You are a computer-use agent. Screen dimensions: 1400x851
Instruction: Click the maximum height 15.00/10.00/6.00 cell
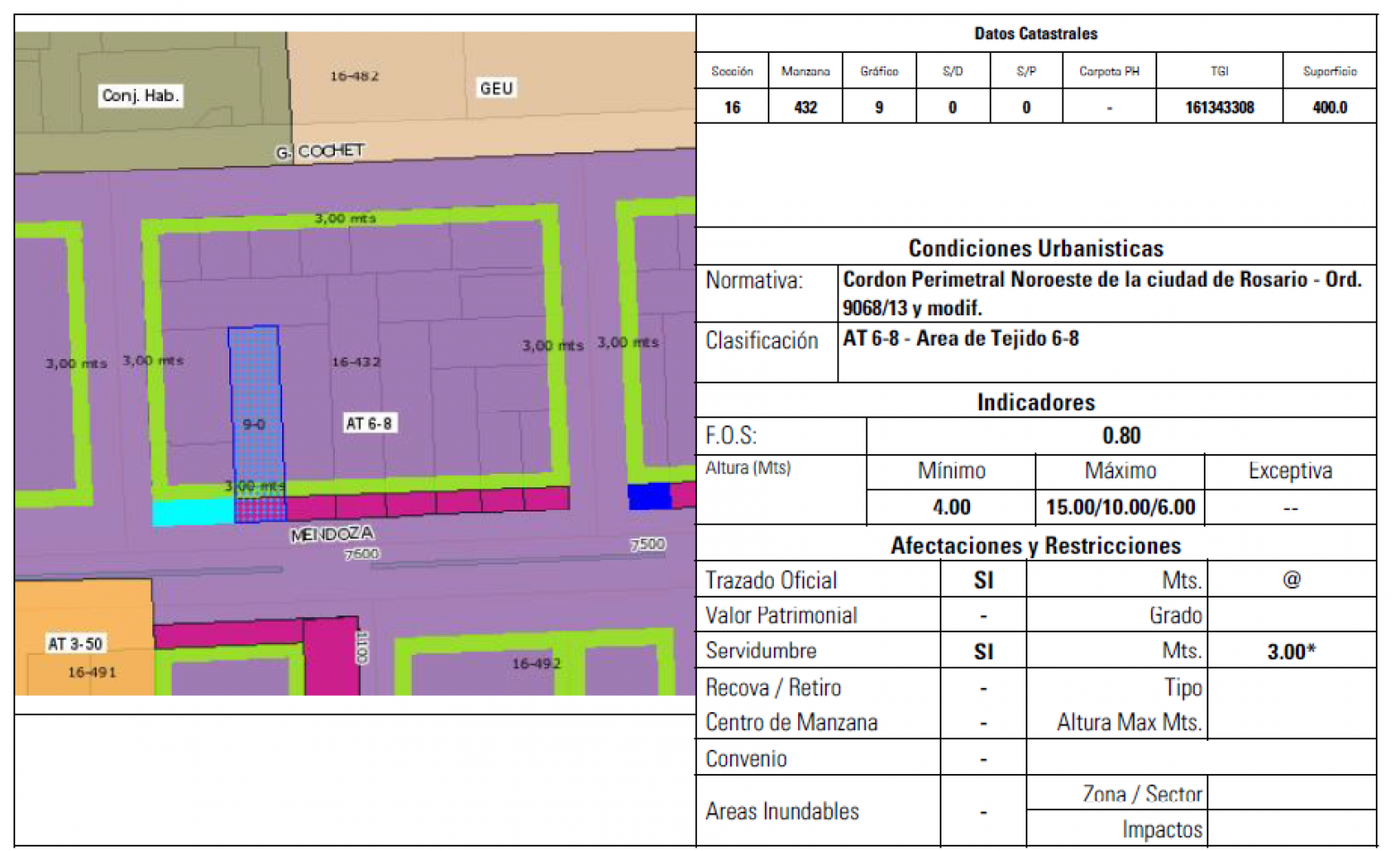pos(1120,508)
